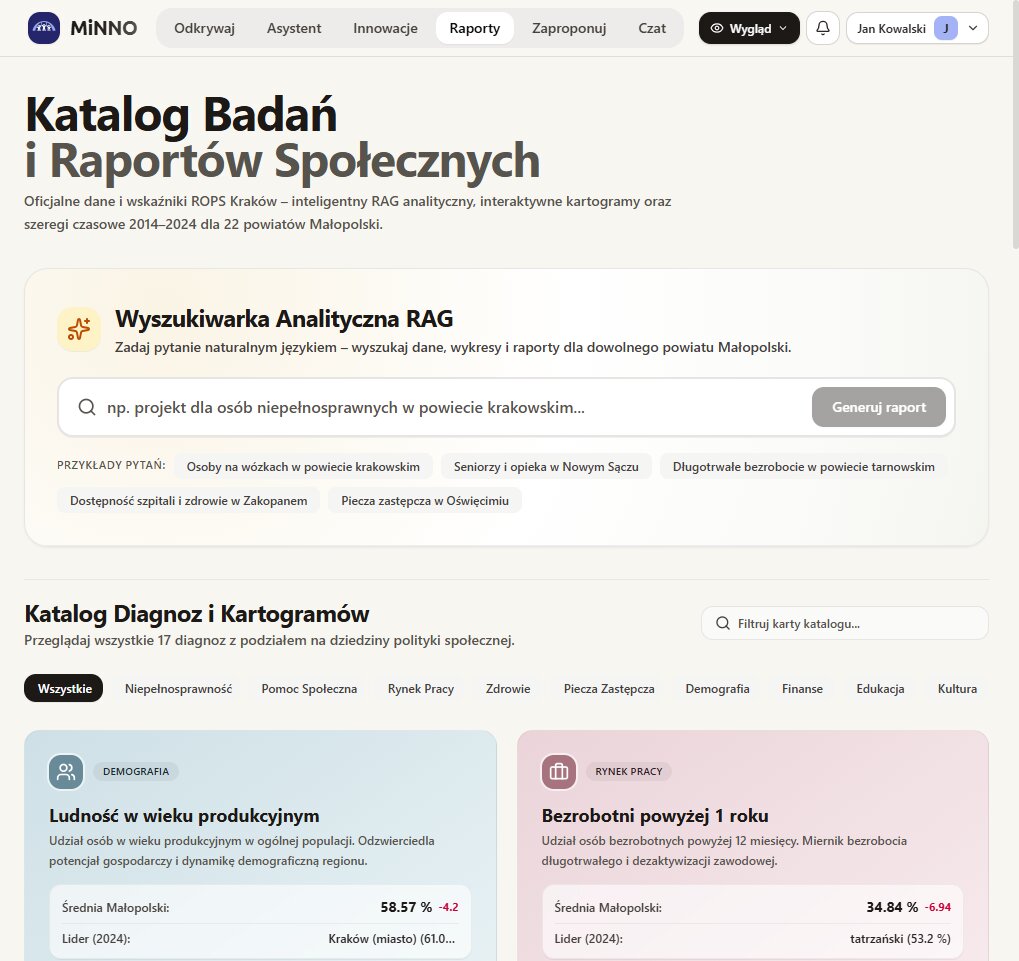Switch to Innowacje nav tab

coord(385,28)
